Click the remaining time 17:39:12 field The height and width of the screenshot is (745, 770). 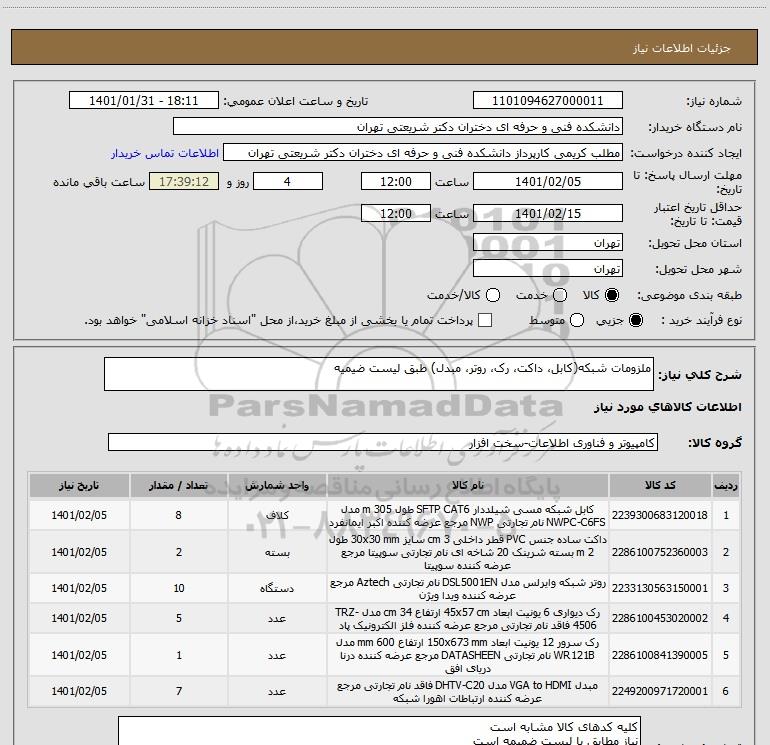pos(184,181)
